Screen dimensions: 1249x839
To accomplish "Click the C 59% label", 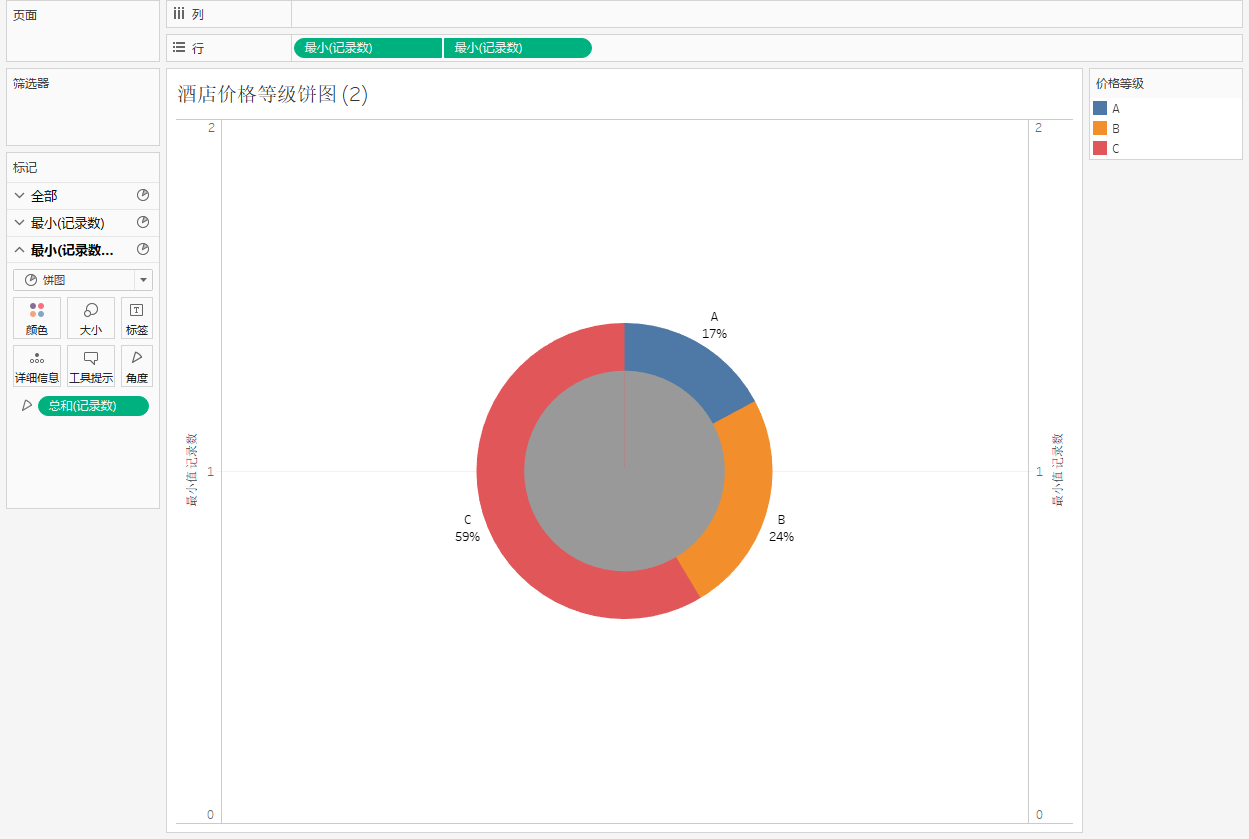I will click(x=467, y=528).
